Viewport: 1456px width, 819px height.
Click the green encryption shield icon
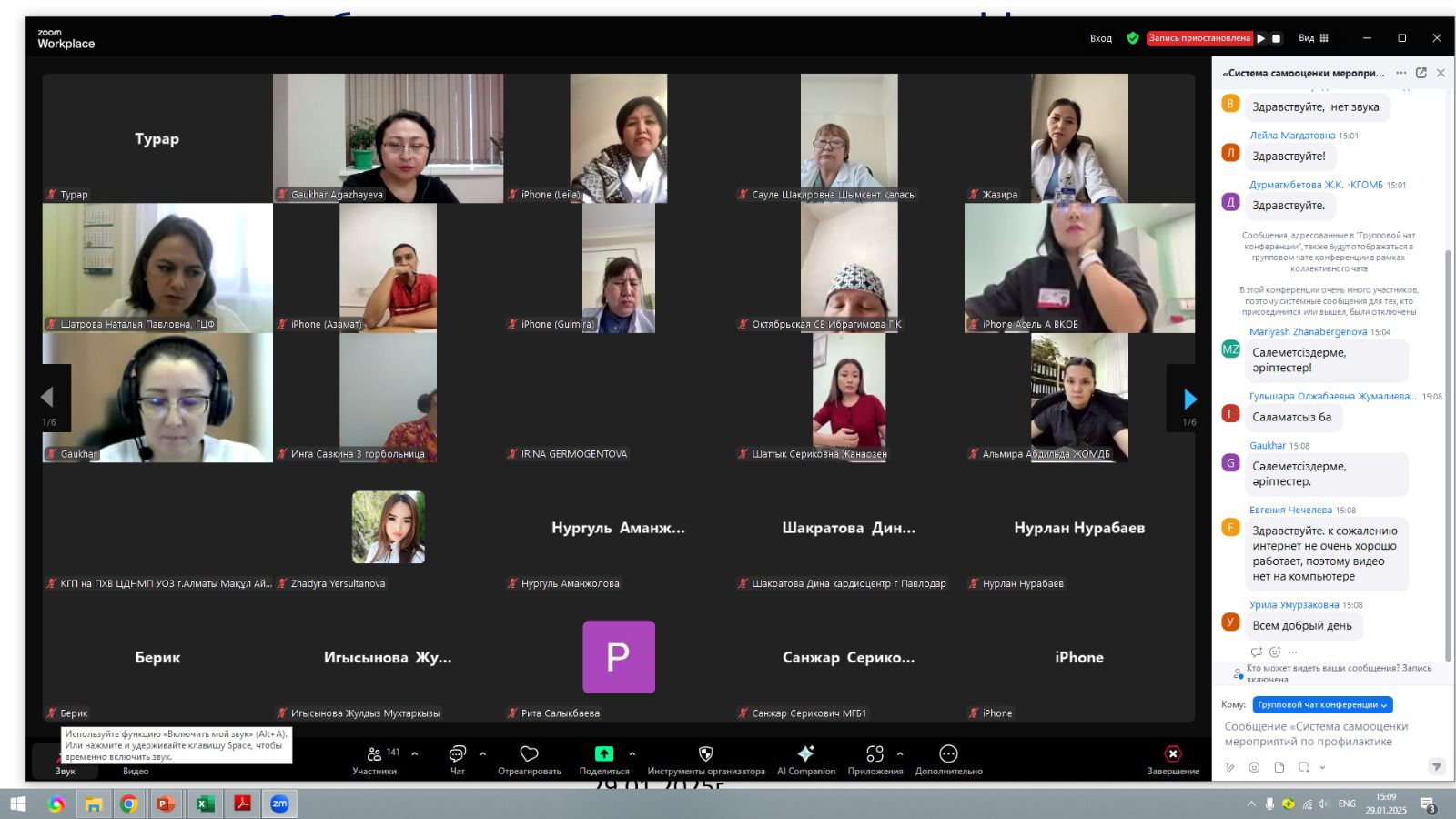(x=1133, y=38)
